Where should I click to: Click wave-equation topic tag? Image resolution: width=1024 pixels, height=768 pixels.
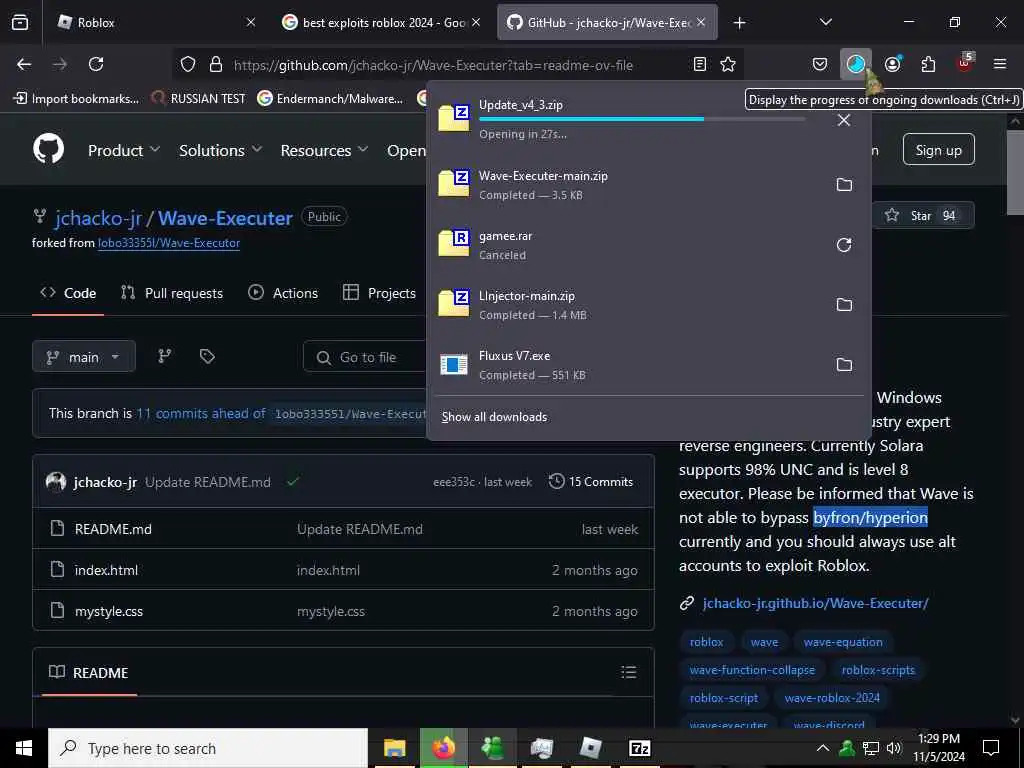[x=843, y=642]
